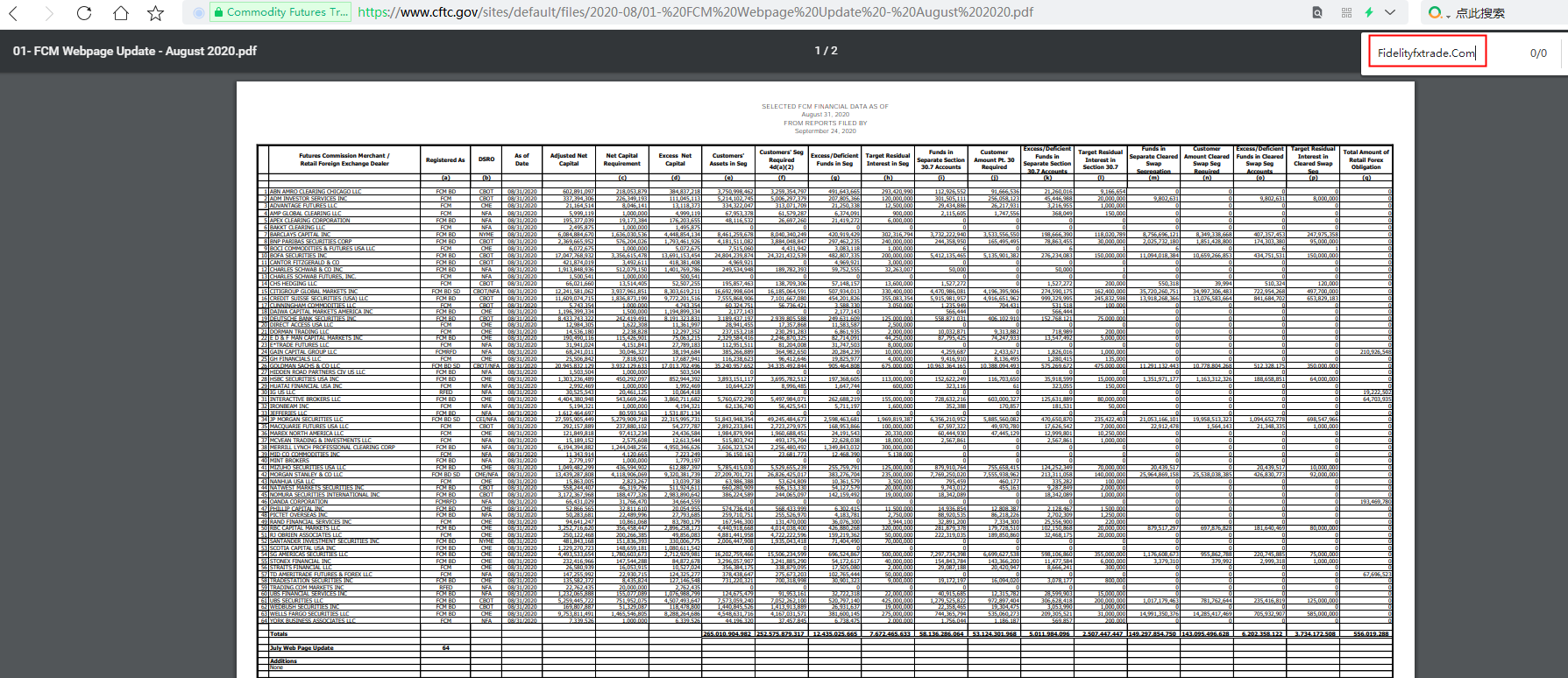This screenshot has width=1568, height=678.
Task: Select the Adjusted Net Capital header
Action: [x=569, y=159]
